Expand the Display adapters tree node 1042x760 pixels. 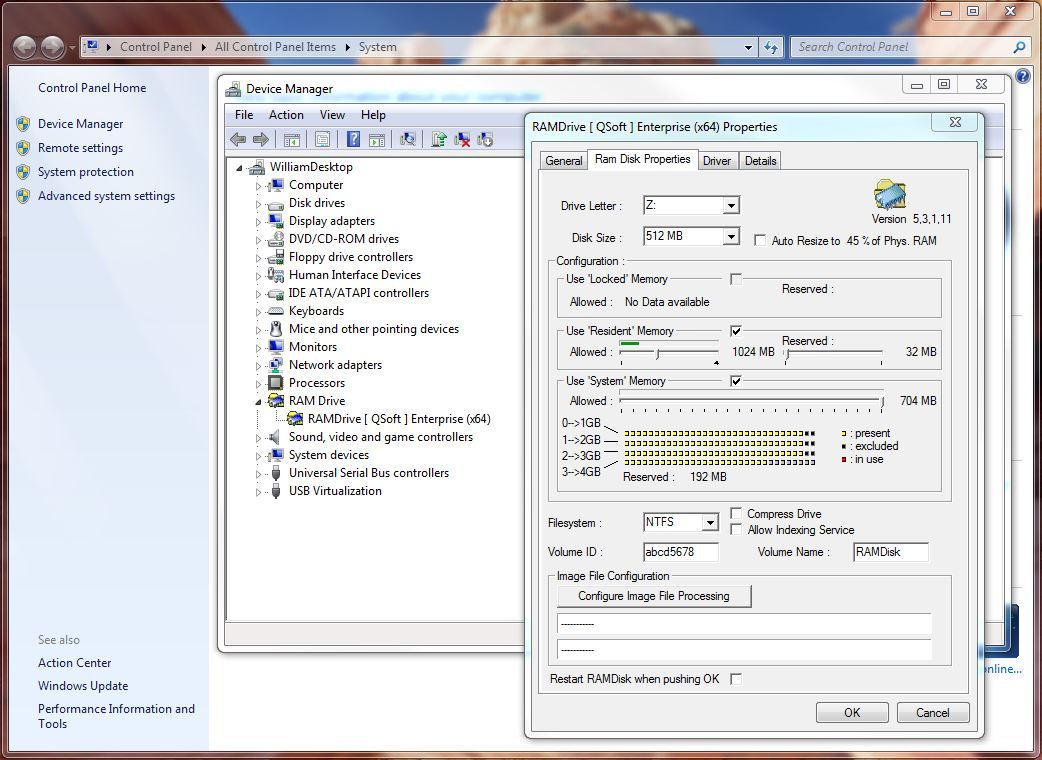[258, 221]
